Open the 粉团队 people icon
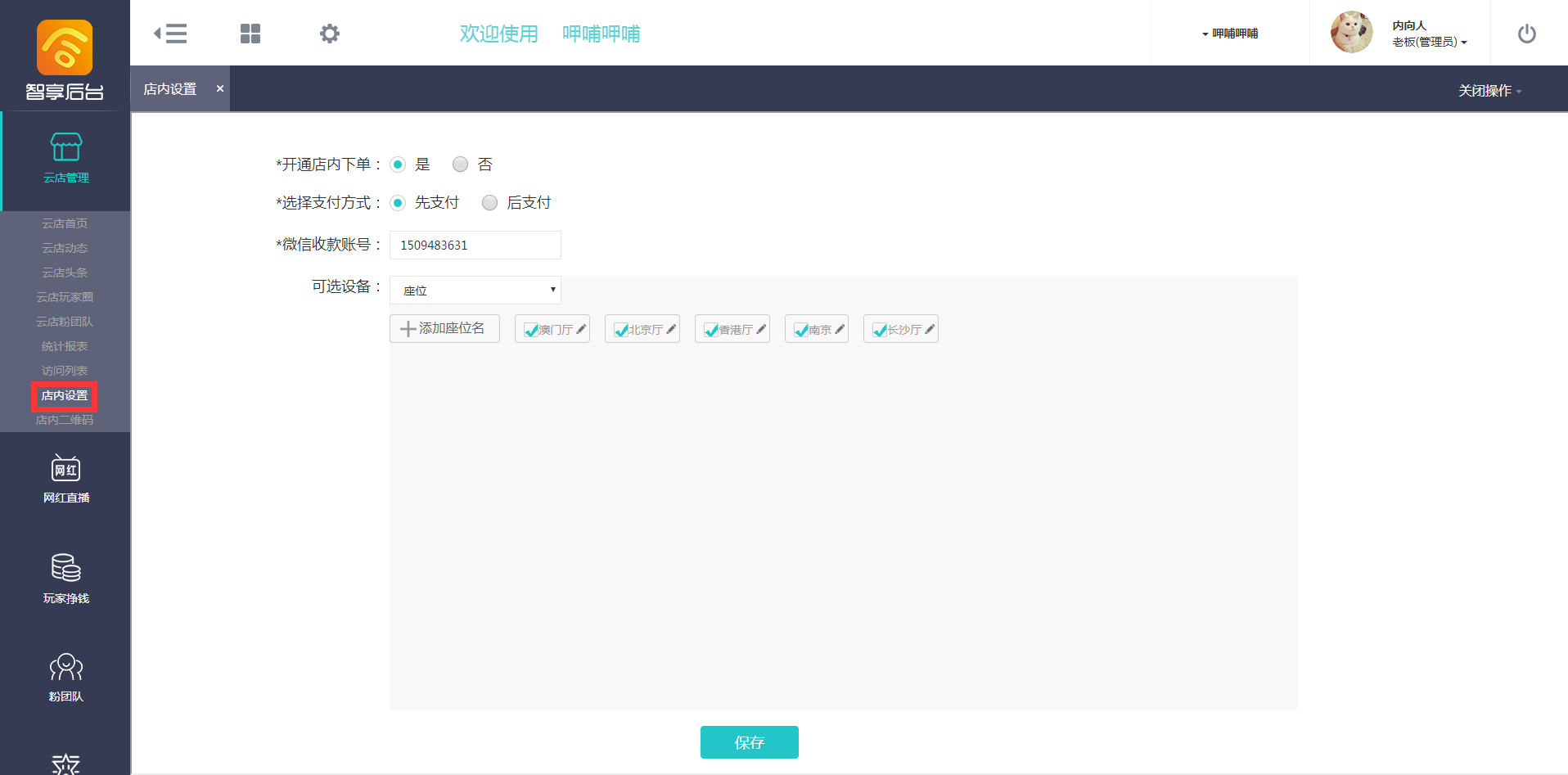 coord(66,668)
